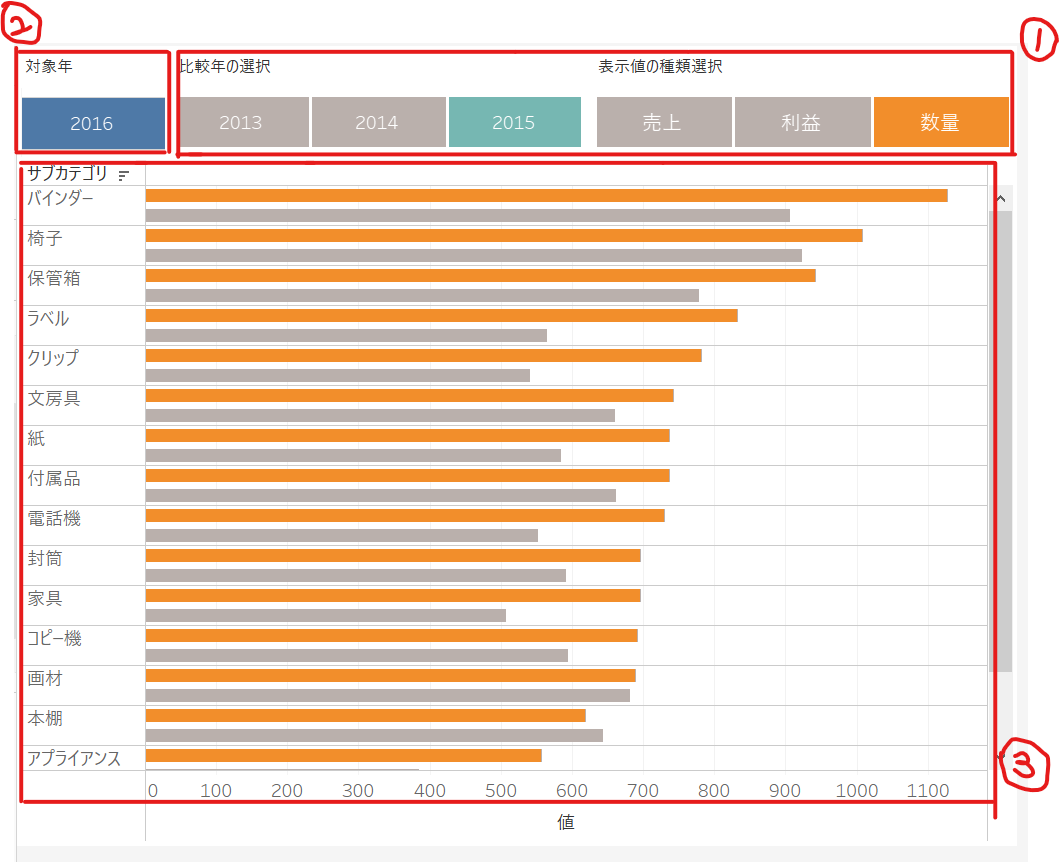Choose 2014 as comparison year
This screenshot has width=1060, height=862.
379,122
